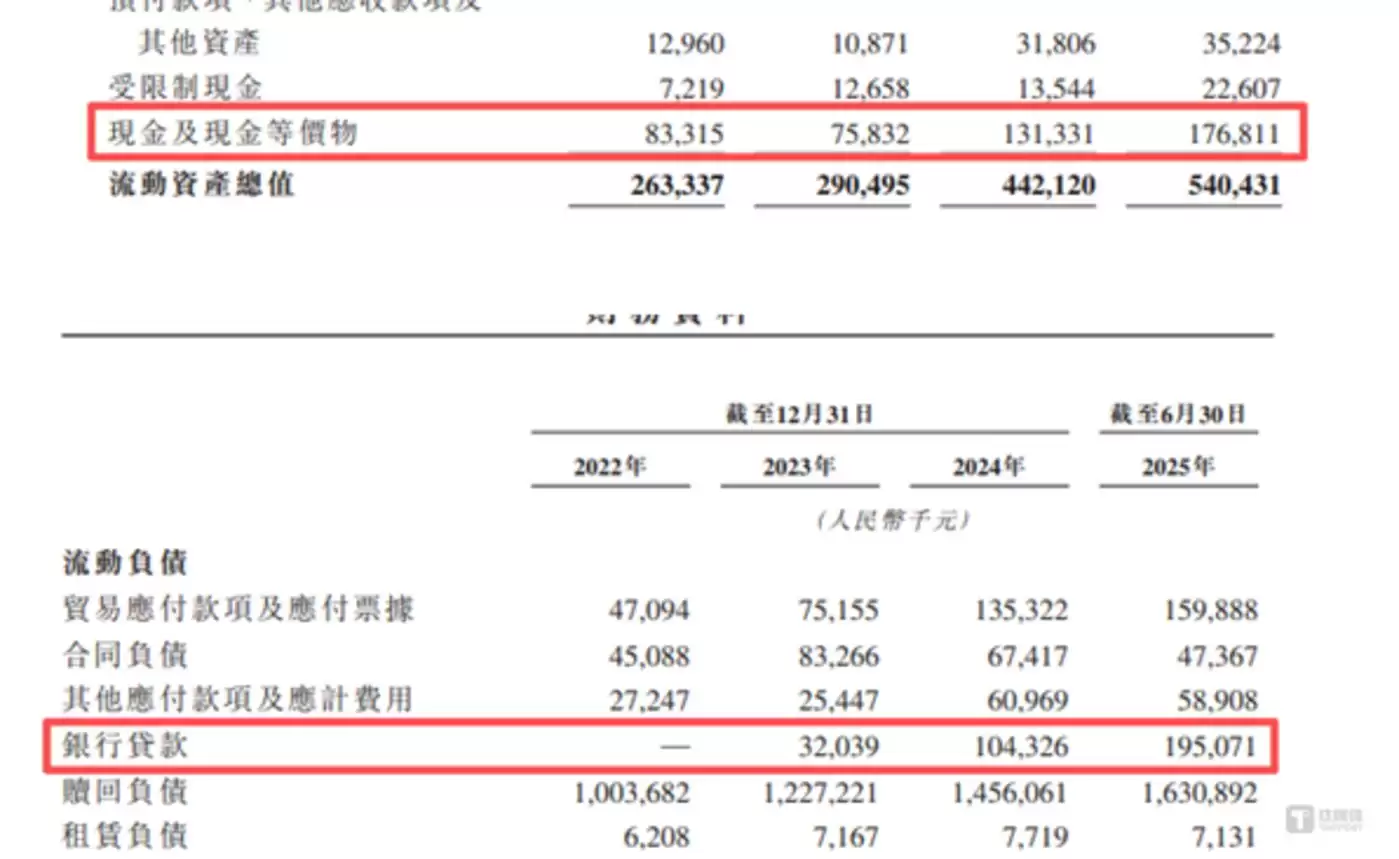Select the 2025年 column header

click(x=1178, y=468)
